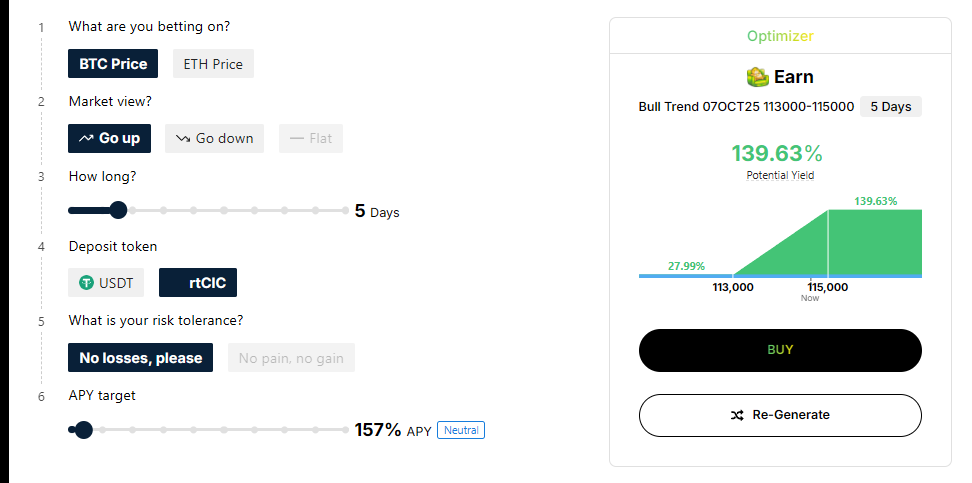972x483 pixels.
Task: Open the Optimizer tab
Action: pos(780,36)
